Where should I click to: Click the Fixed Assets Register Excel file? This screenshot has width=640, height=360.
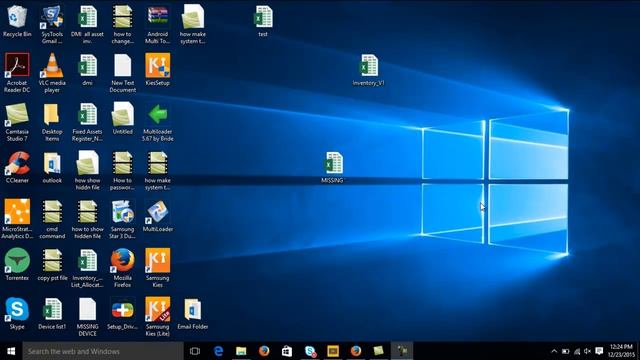coord(87,122)
